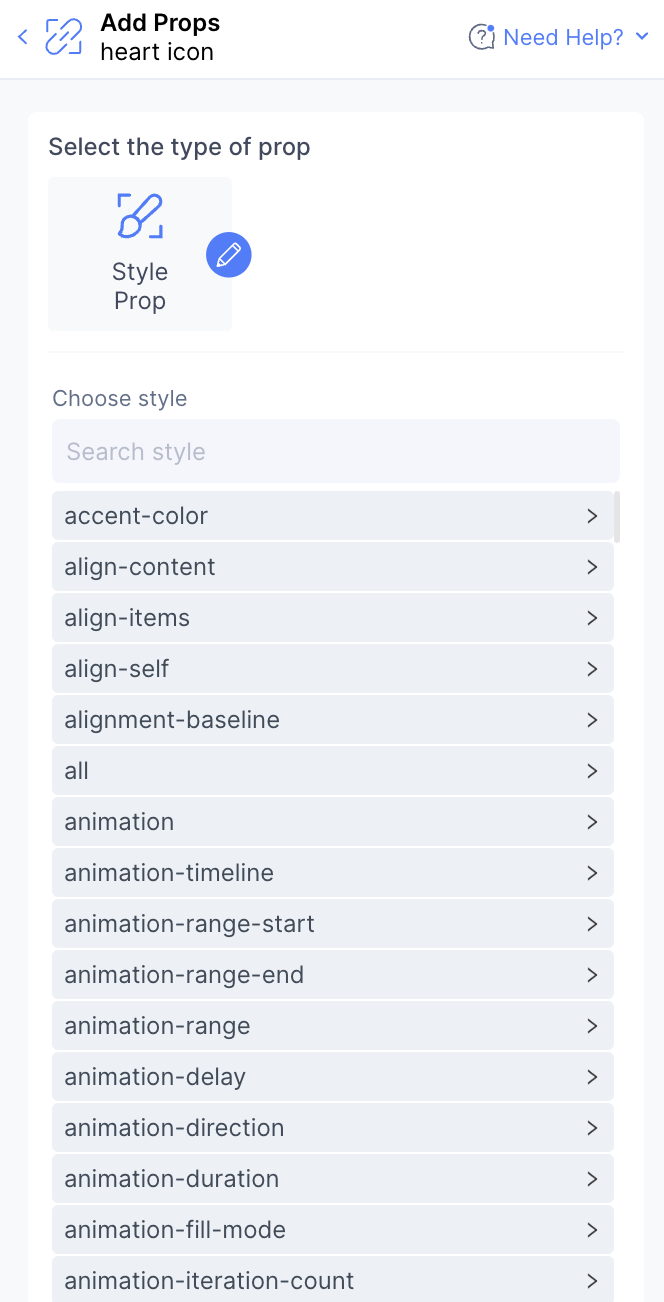664x1302 pixels.
Task: Pick the alignment-baseline style
Action: tap(332, 719)
